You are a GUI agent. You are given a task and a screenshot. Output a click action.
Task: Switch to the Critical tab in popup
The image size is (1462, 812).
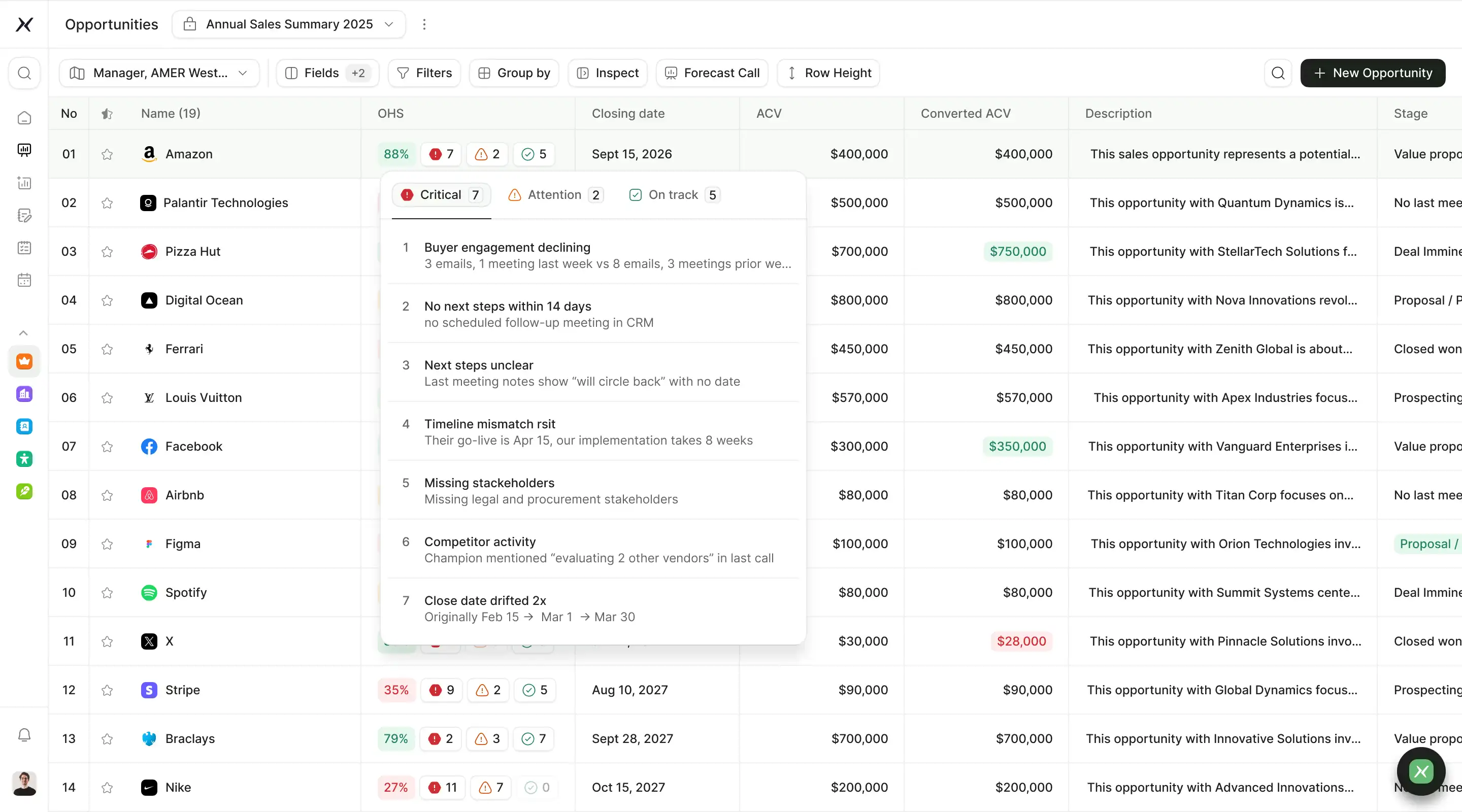[442, 195]
